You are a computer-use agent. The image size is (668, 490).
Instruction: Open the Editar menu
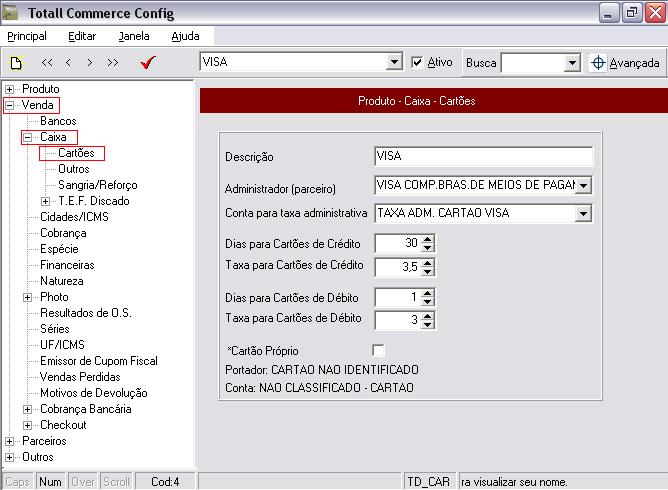point(82,36)
